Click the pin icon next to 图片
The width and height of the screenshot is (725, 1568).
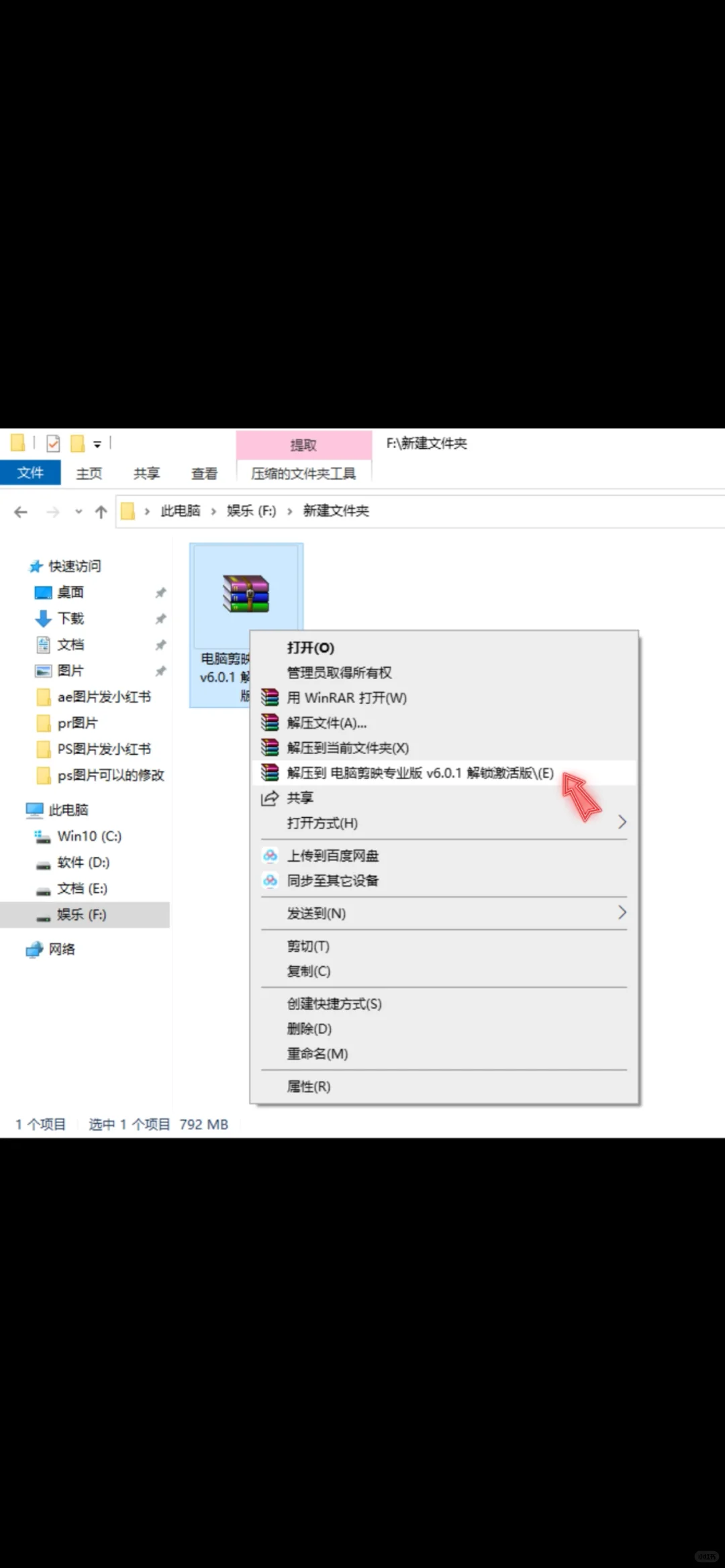click(x=160, y=672)
